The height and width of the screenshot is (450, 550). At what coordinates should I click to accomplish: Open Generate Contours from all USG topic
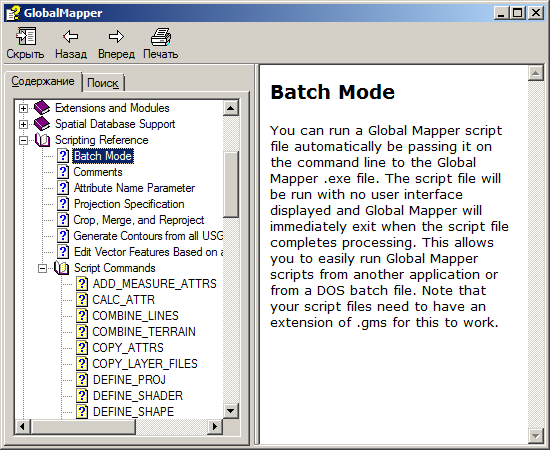pyautogui.click(x=148, y=236)
